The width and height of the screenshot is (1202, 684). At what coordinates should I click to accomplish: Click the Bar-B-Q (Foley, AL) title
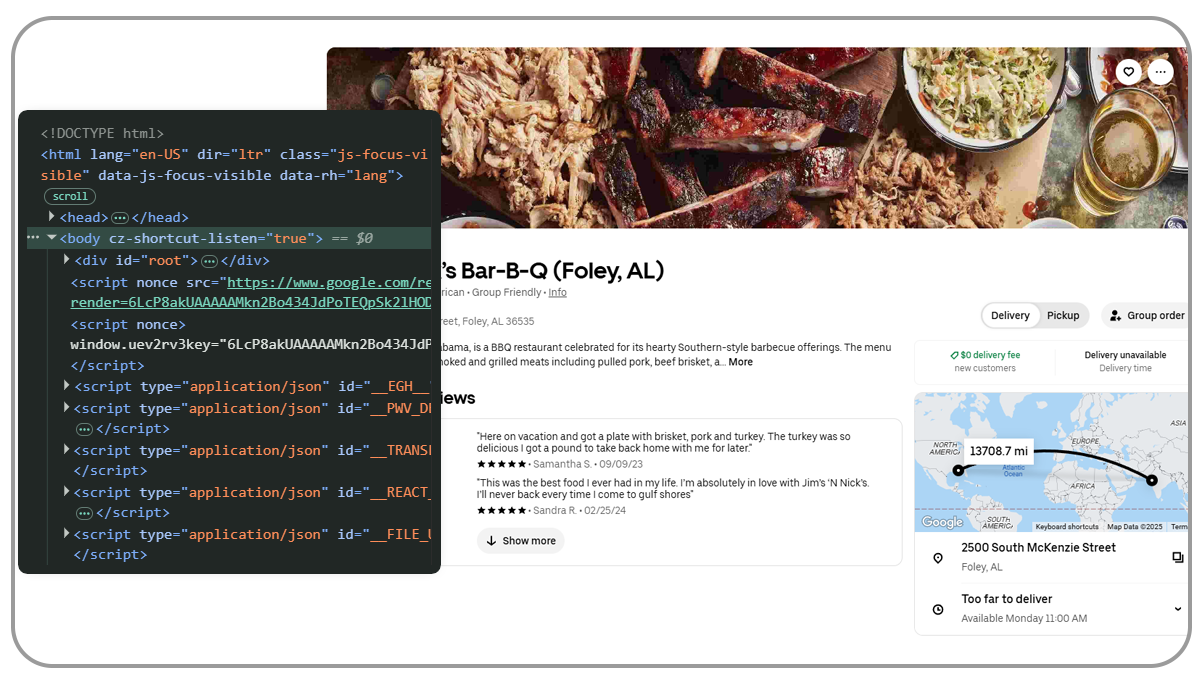coord(555,270)
